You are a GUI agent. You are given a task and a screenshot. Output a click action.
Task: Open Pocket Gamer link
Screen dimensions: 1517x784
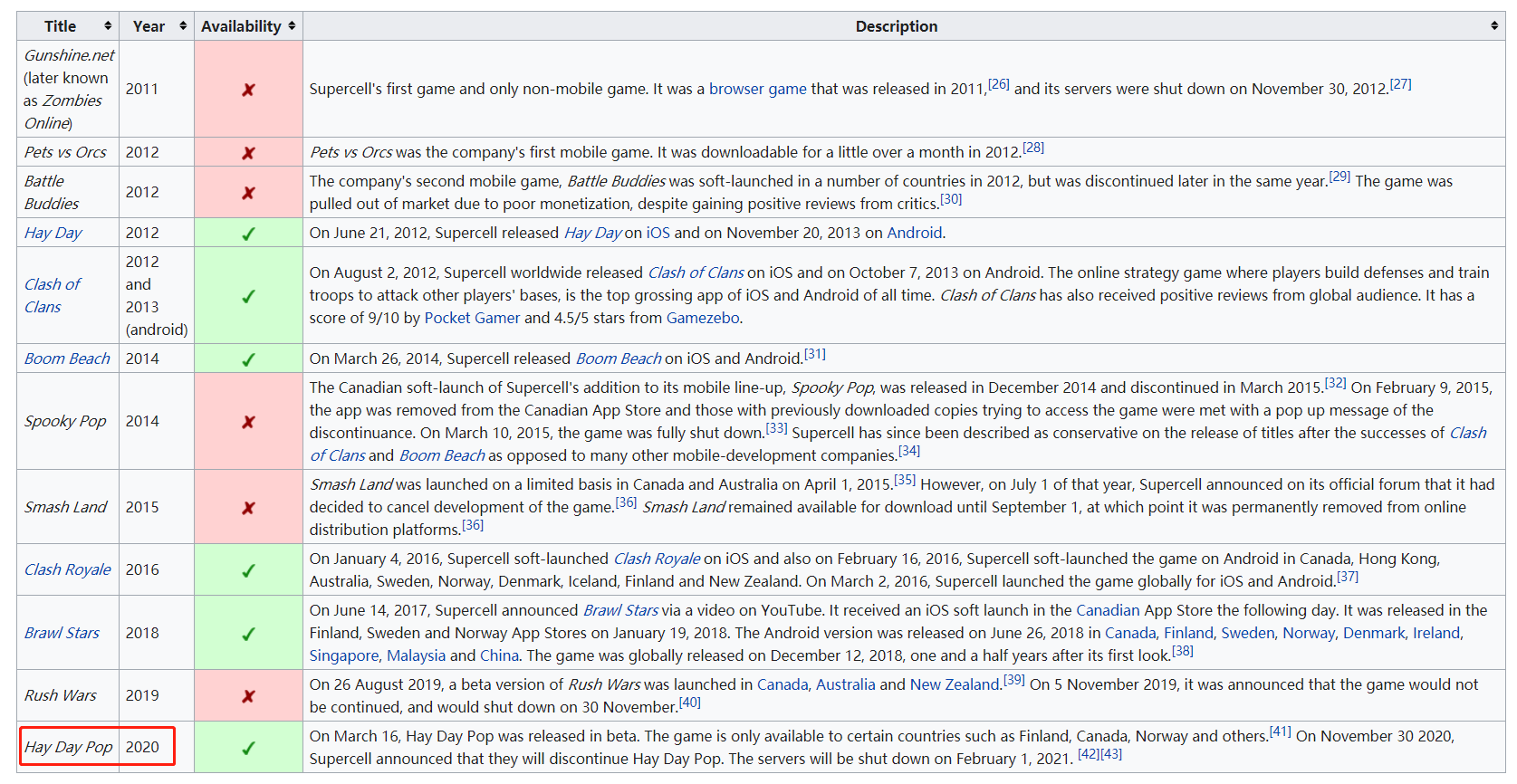tap(472, 318)
